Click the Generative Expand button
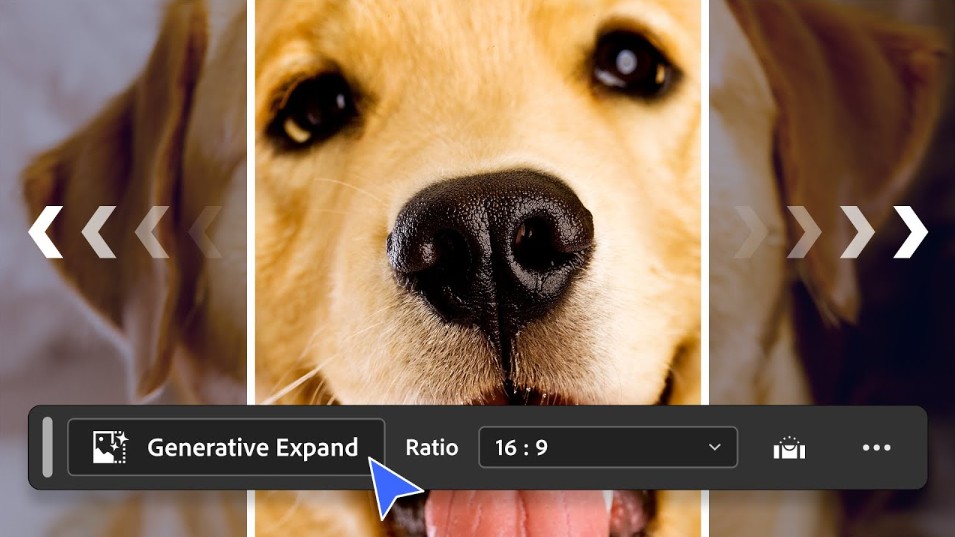This screenshot has height=537, width=955. pyautogui.click(x=226, y=447)
